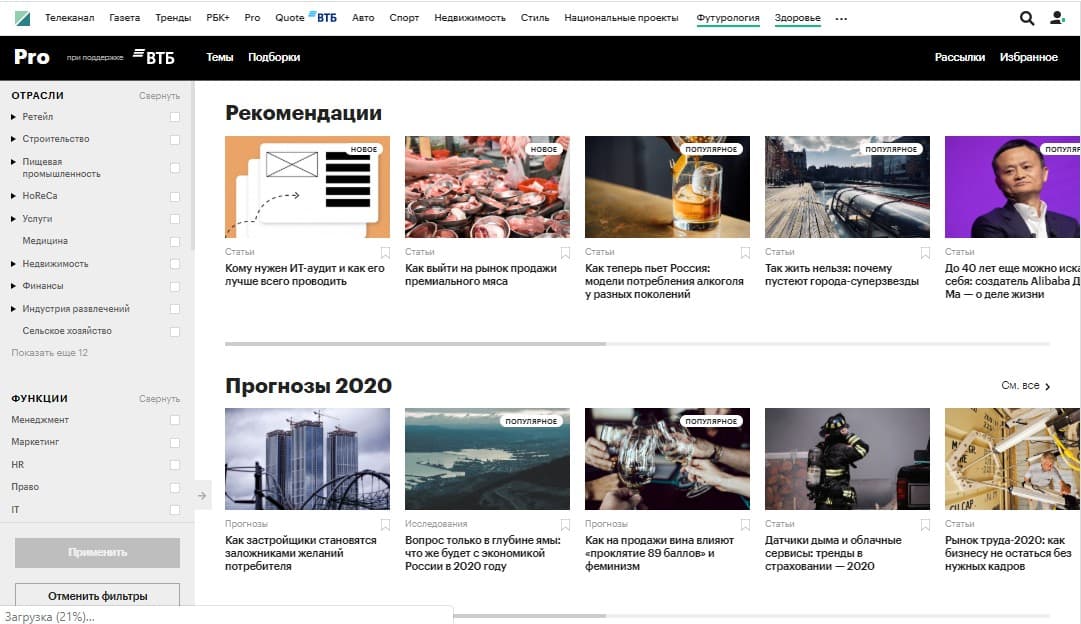Open the user profile icon
1081x624 pixels.
coord(1057,18)
